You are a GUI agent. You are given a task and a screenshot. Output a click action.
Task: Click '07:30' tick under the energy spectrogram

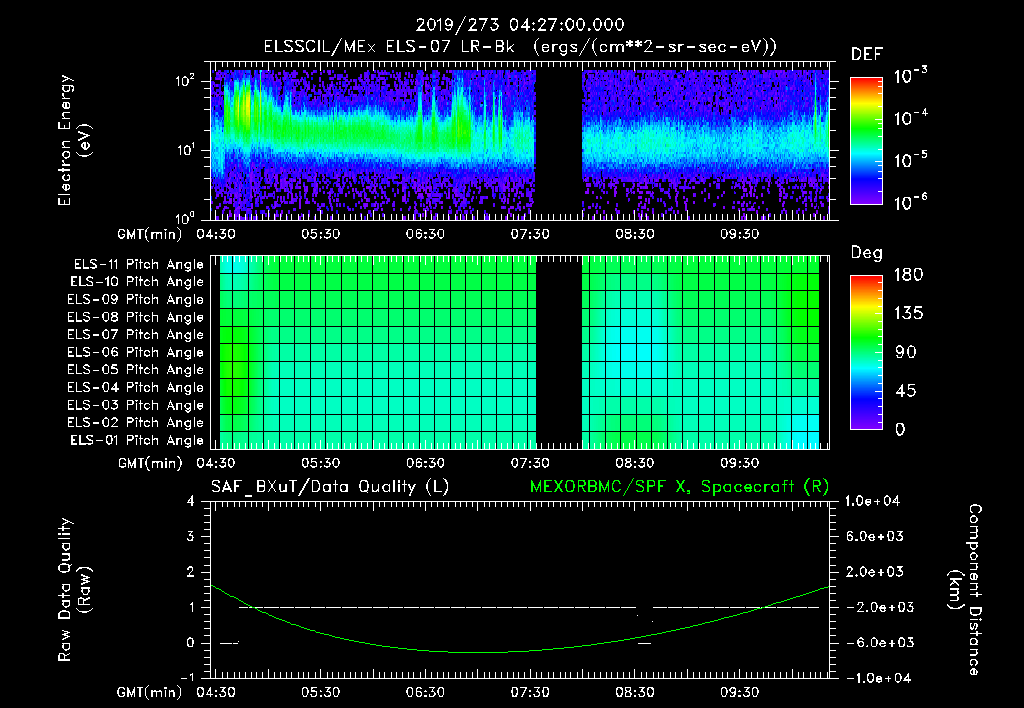[x=530, y=234]
